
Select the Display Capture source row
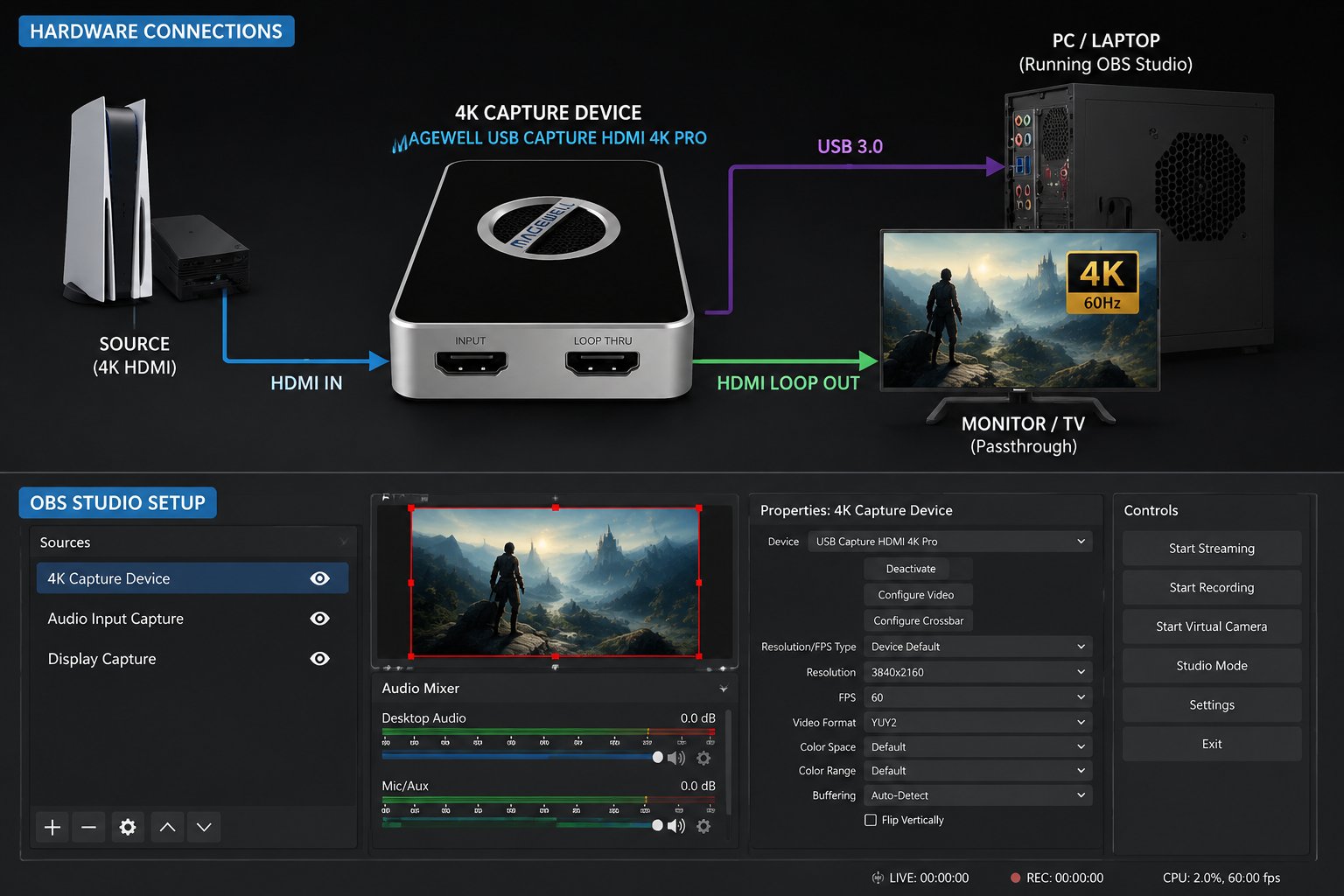[x=192, y=659]
